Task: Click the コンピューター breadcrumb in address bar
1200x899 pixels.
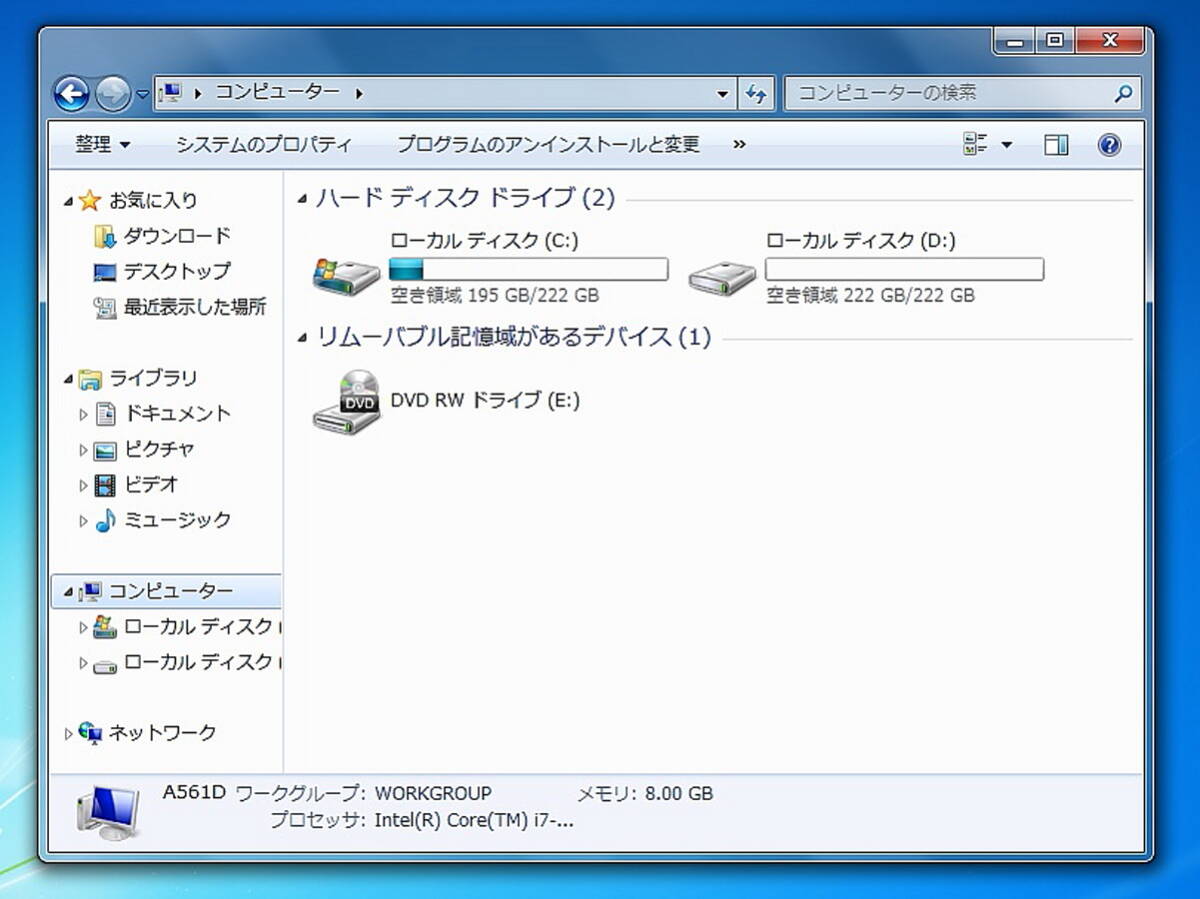Action: click(277, 93)
